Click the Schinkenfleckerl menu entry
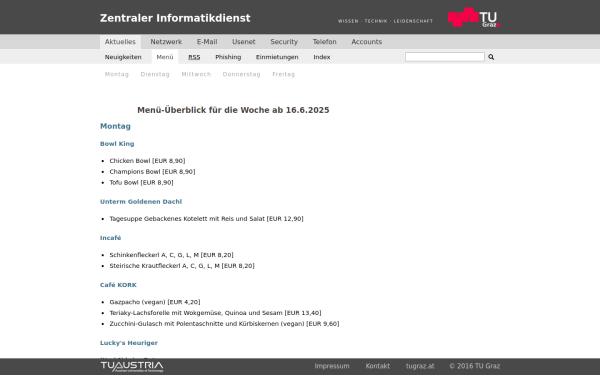Image resolution: width=600 pixels, height=375 pixels. [x=171, y=255]
